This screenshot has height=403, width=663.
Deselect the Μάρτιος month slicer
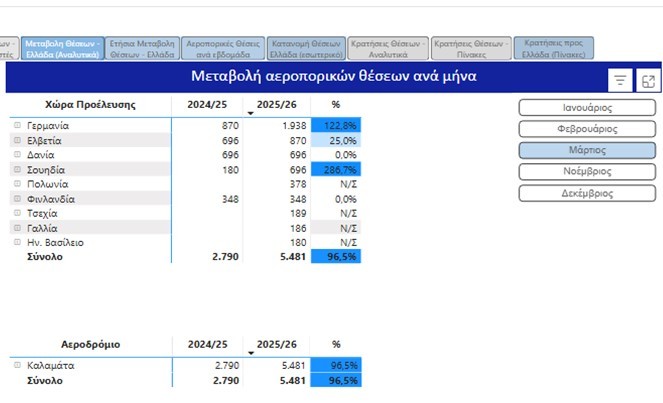(586, 150)
